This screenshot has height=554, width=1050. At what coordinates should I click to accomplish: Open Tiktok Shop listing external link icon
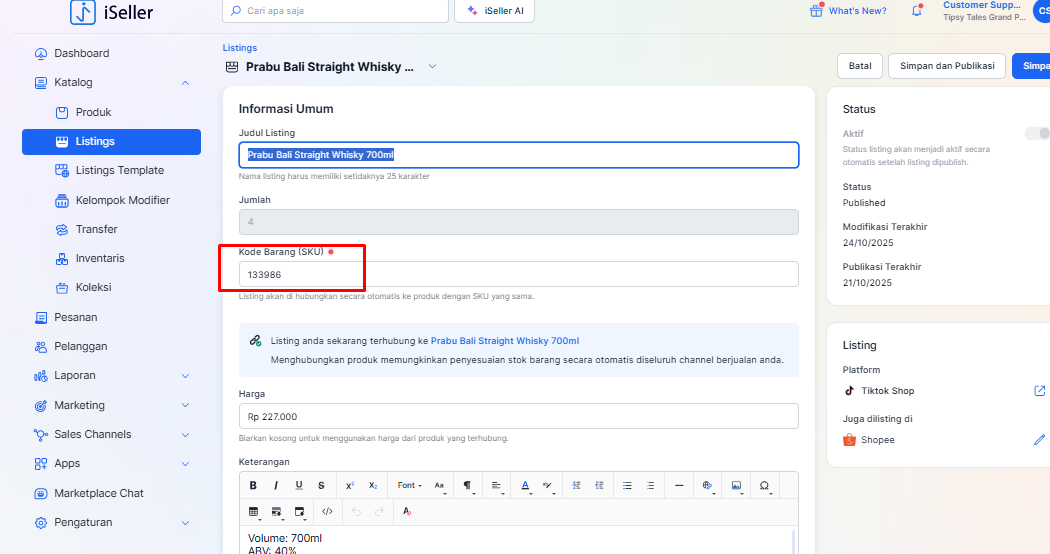tap(1039, 391)
